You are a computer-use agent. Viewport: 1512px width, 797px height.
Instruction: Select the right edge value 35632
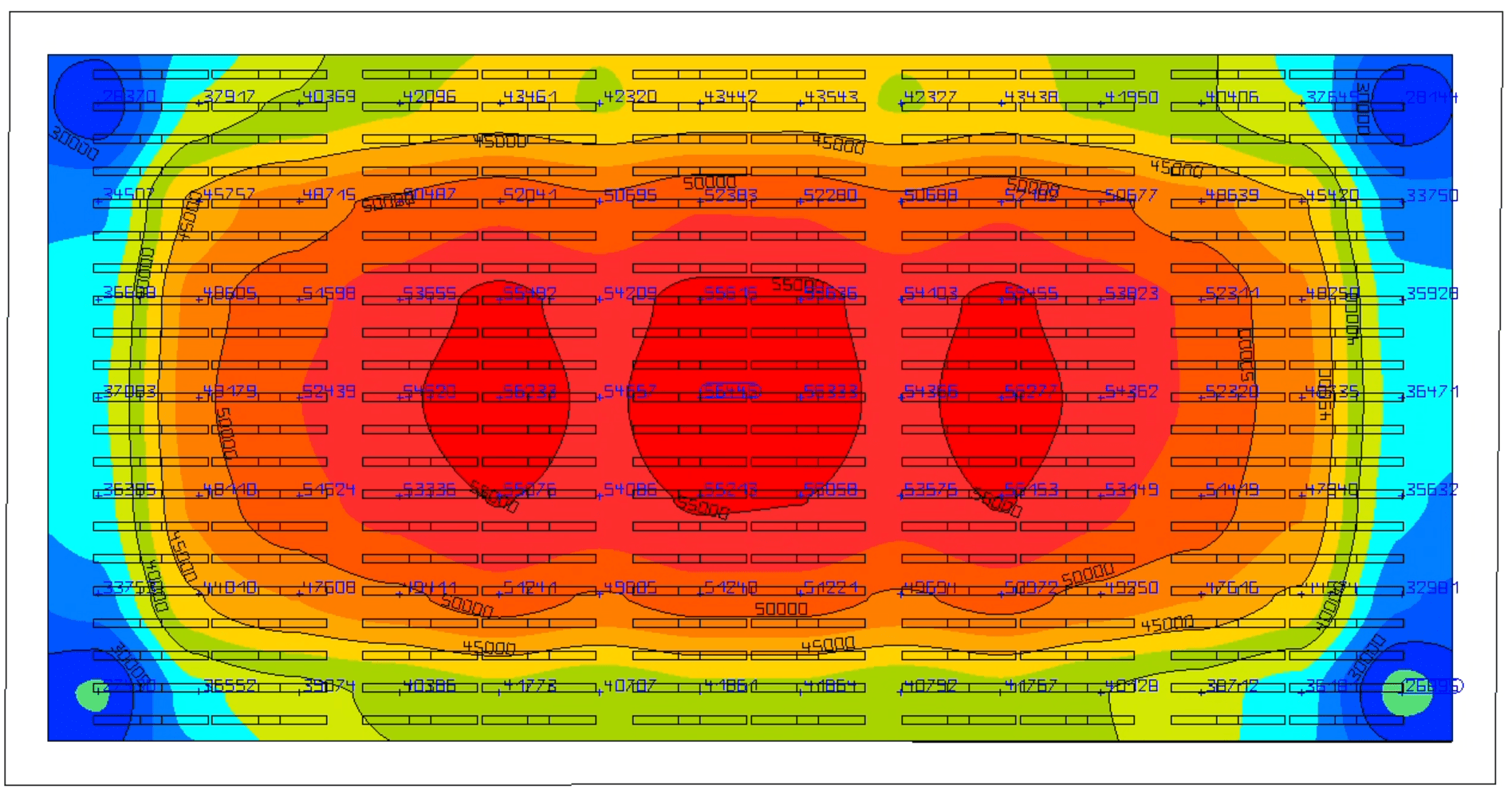coord(1432,489)
